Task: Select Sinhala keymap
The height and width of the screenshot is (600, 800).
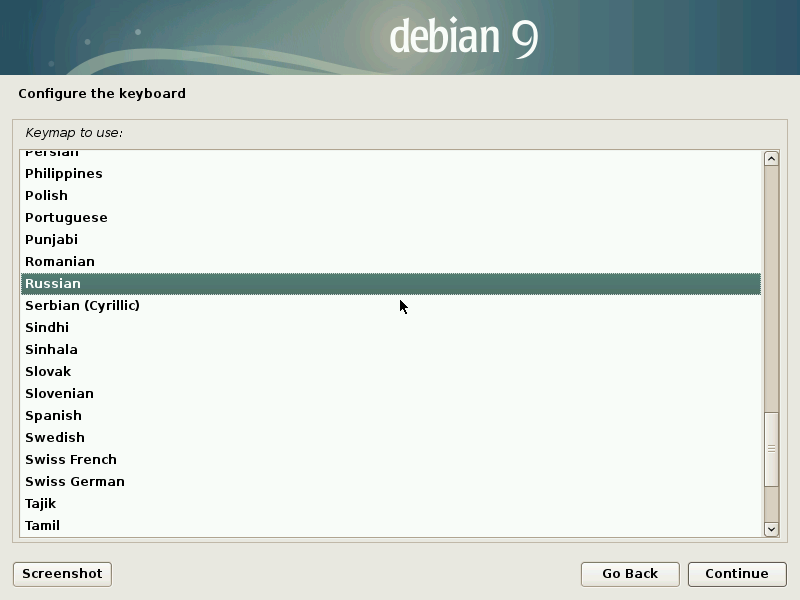Action: point(391,349)
